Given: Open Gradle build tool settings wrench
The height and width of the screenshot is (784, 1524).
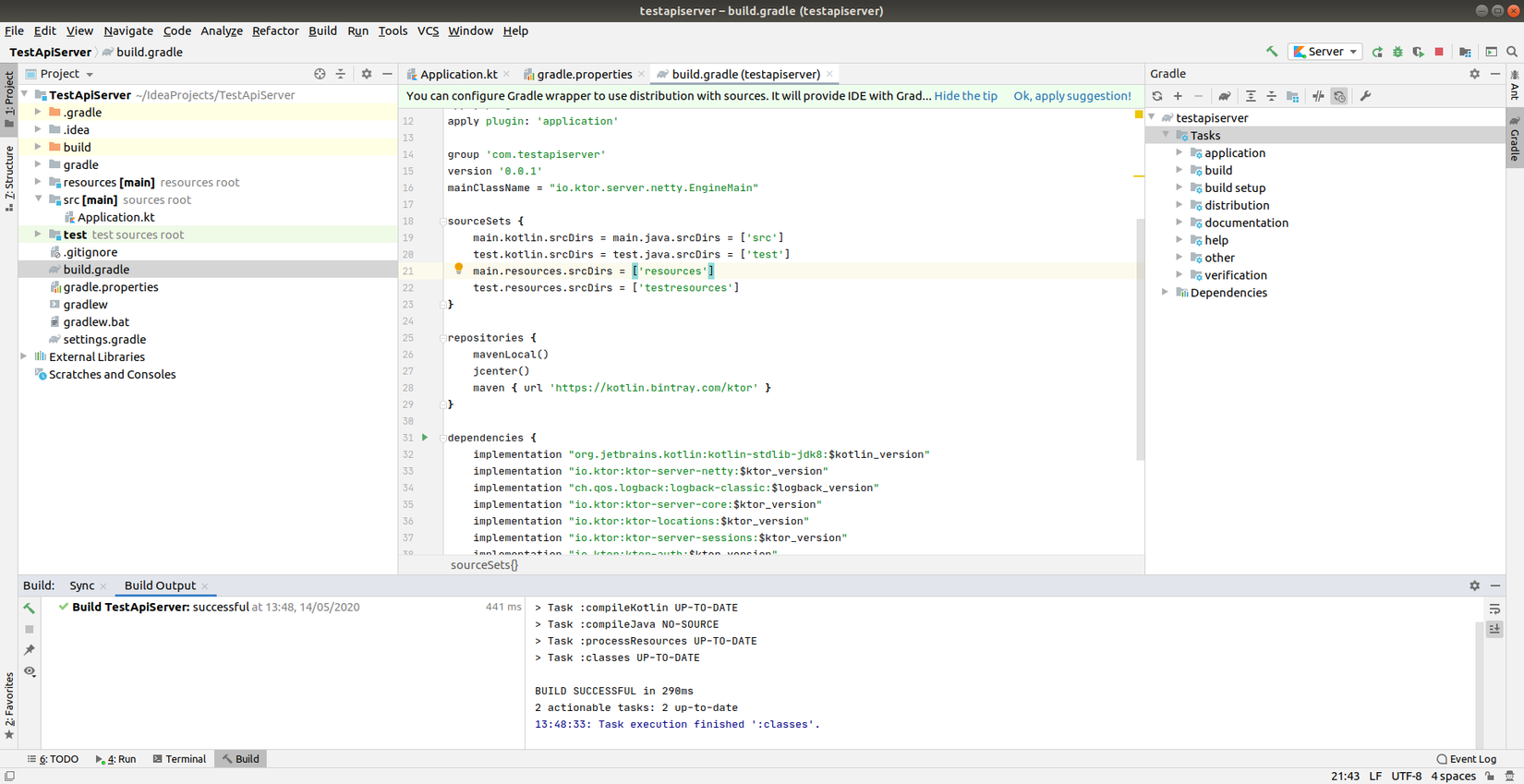Looking at the screenshot, I should pos(1365,96).
